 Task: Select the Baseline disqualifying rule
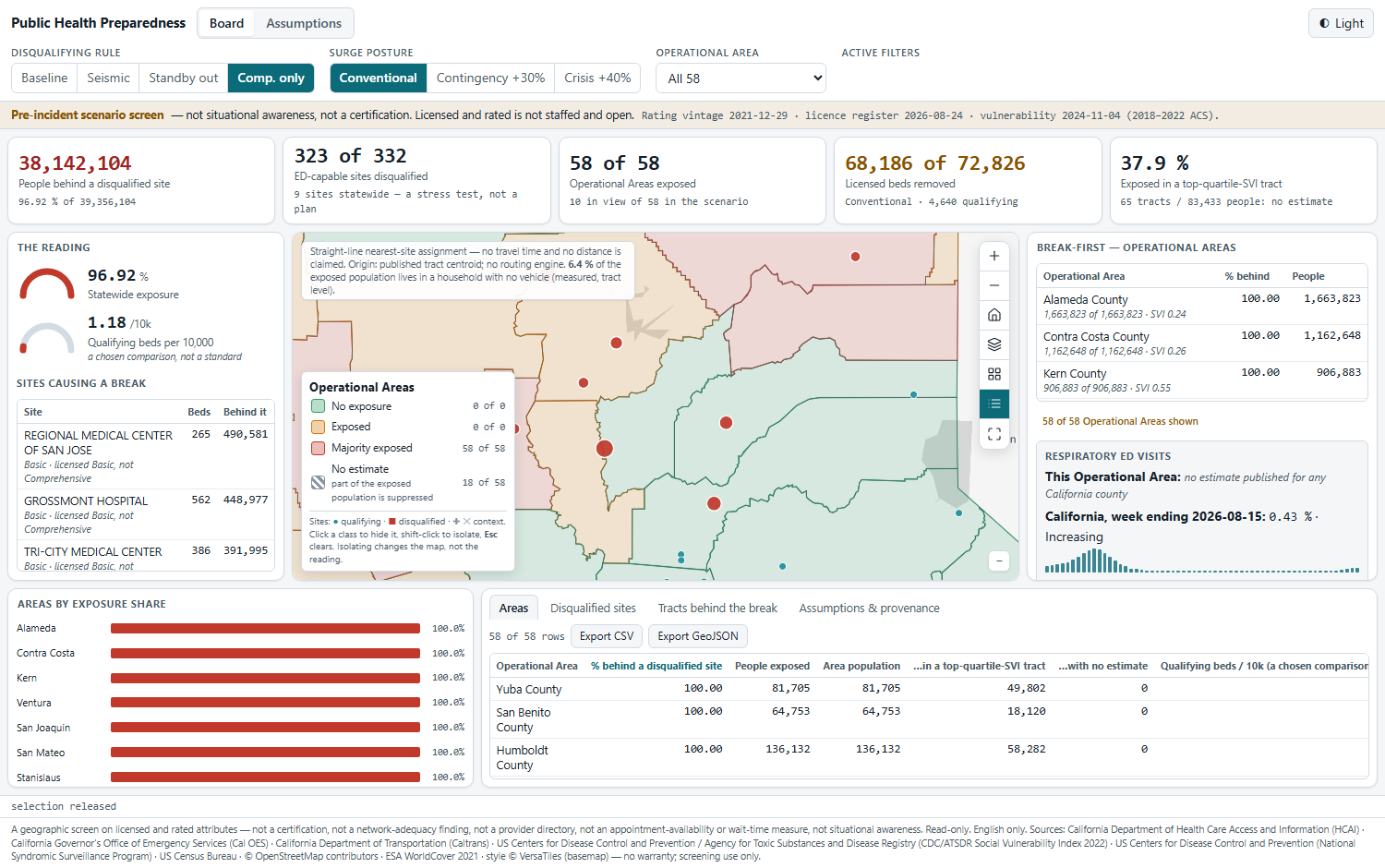pos(44,78)
